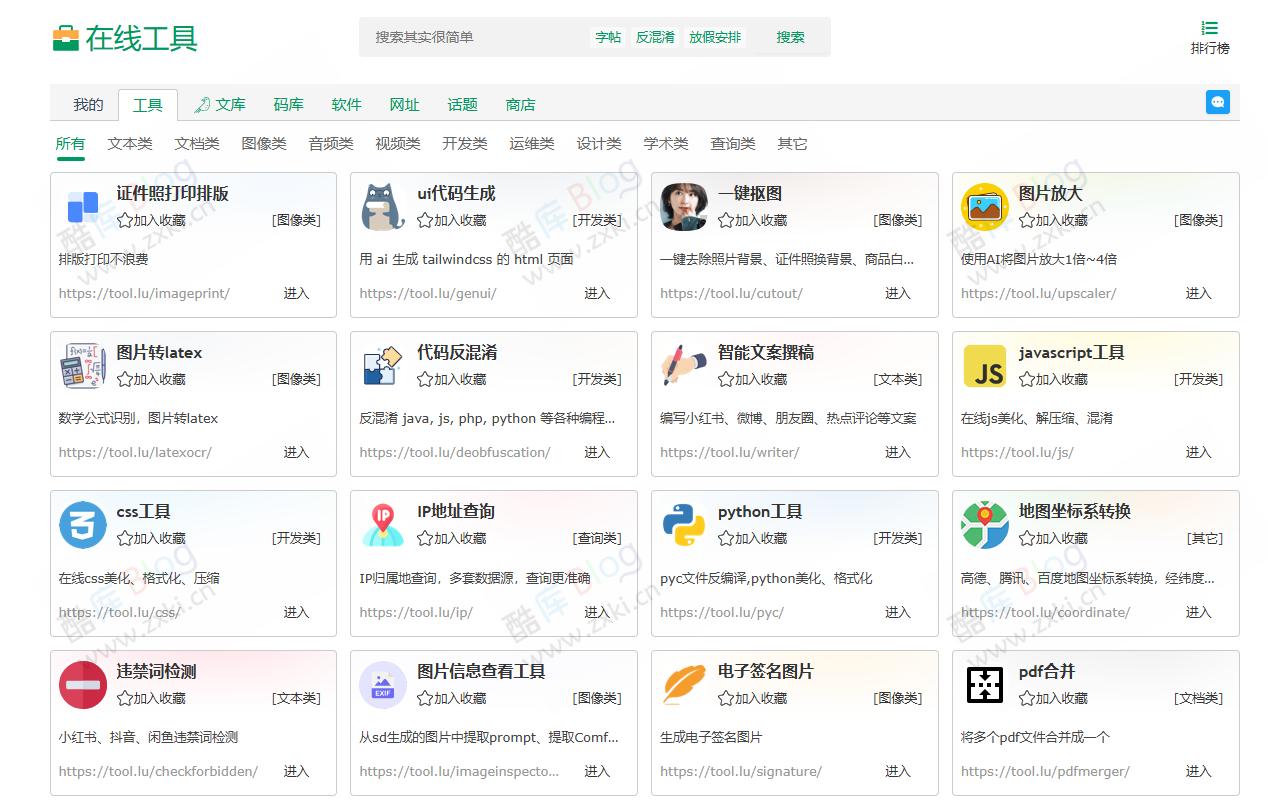Screen dimensions: 1268x806
Task: Select the calculator icon for 图片转latex
Action: (83, 366)
